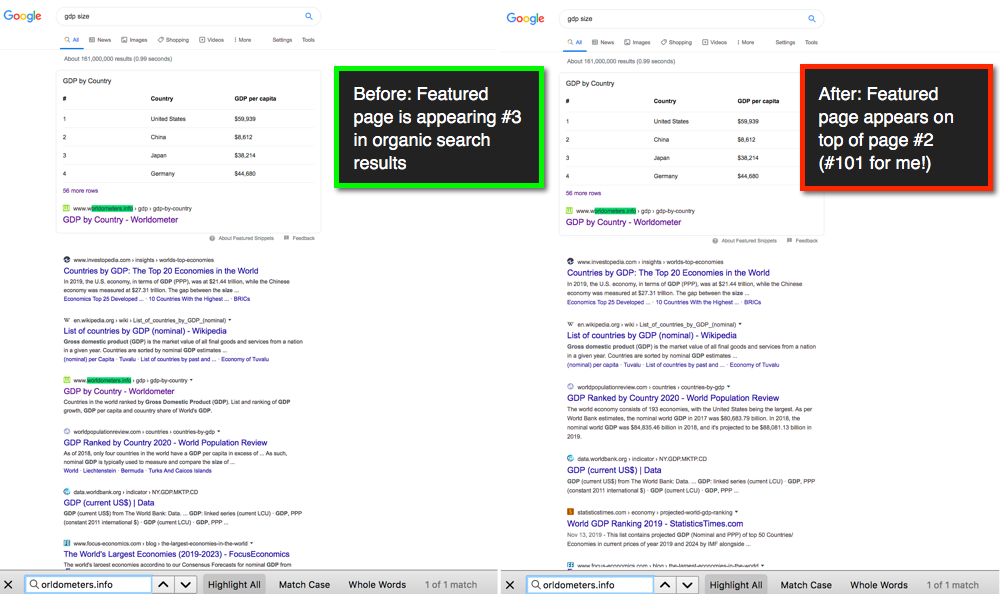Toggle Highlight All in After screenshot find bar
Screen dimensions: 1000x594
click(x=736, y=584)
